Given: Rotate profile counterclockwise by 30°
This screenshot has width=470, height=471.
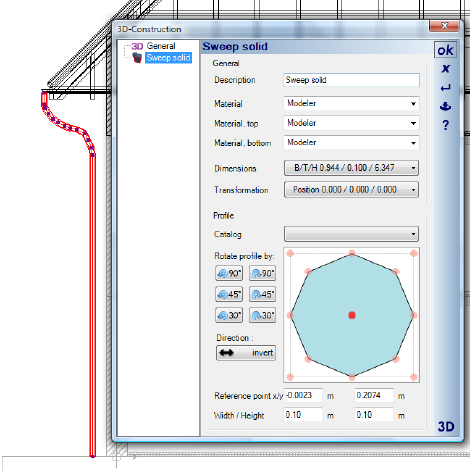Looking at the screenshot, I should point(229,315).
